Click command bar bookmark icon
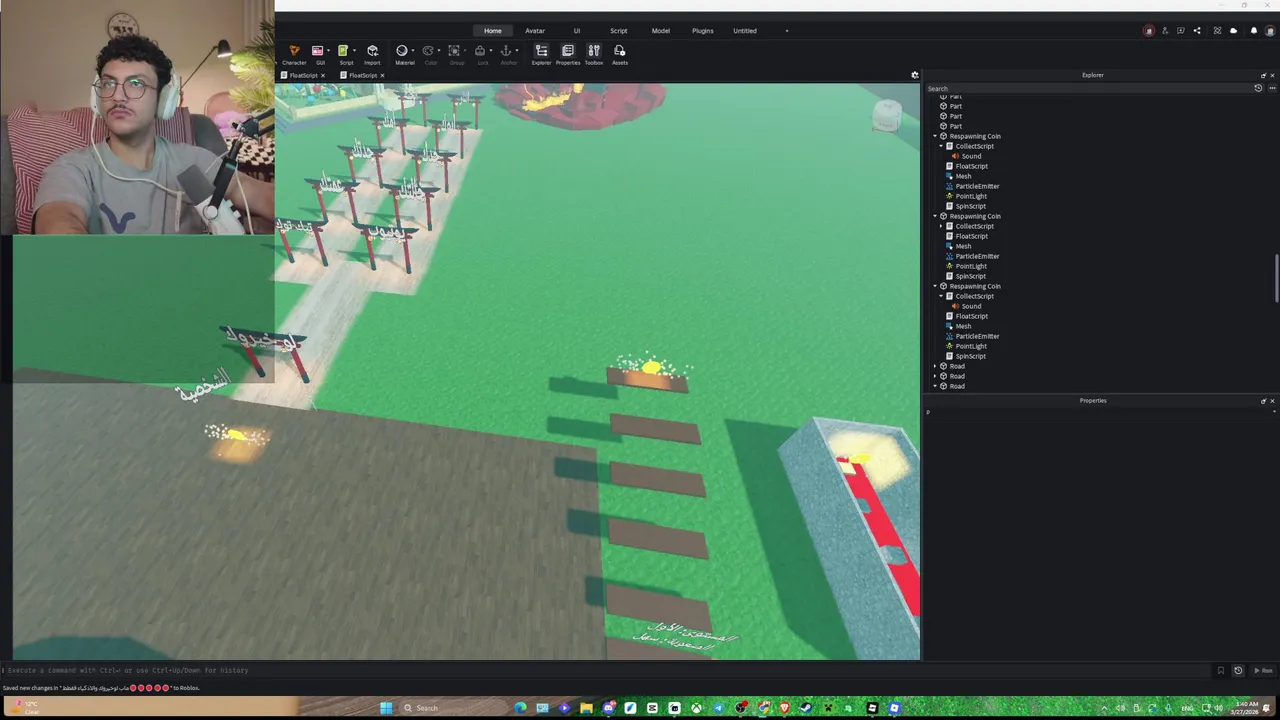 click(x=1220, y=671)
